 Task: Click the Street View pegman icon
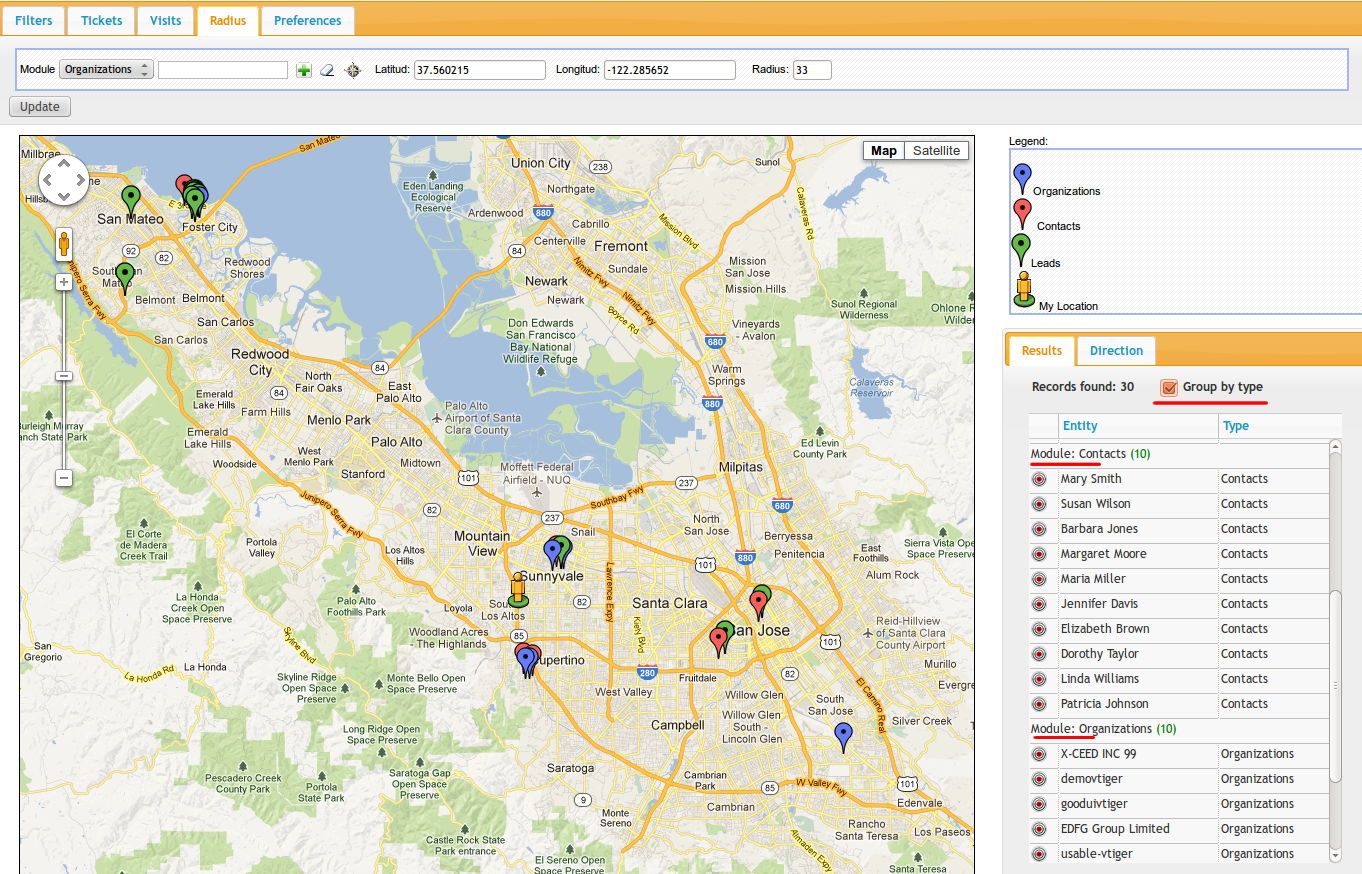(x=64, y=245)
